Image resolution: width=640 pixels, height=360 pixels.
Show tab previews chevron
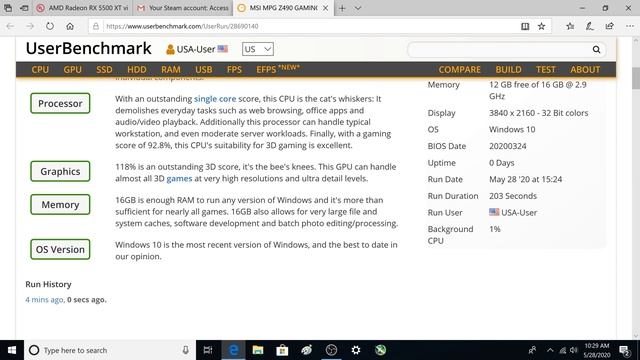pyautogui.click(x=358, y=8)
